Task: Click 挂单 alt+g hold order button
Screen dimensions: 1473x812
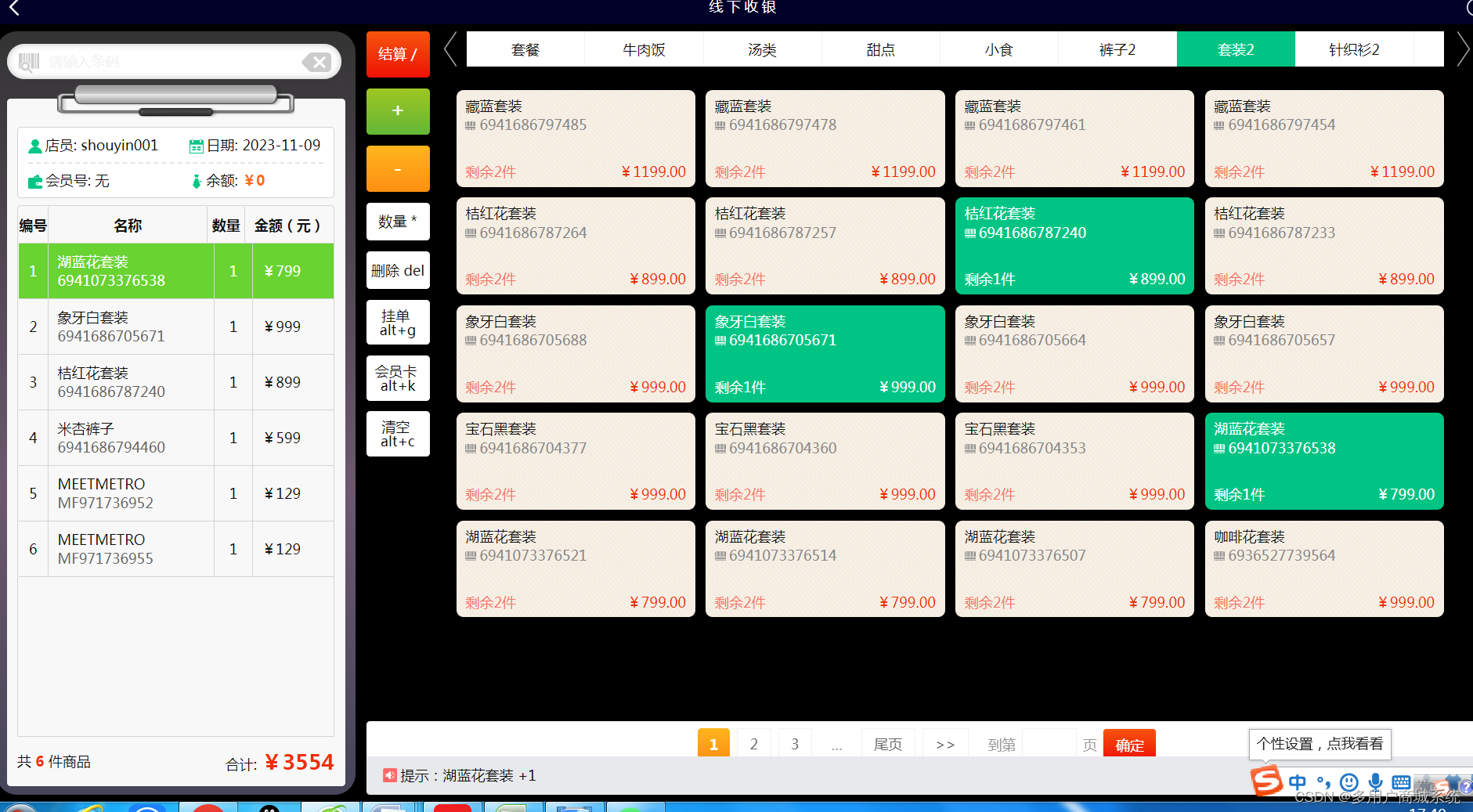Action: click(398, 323)
